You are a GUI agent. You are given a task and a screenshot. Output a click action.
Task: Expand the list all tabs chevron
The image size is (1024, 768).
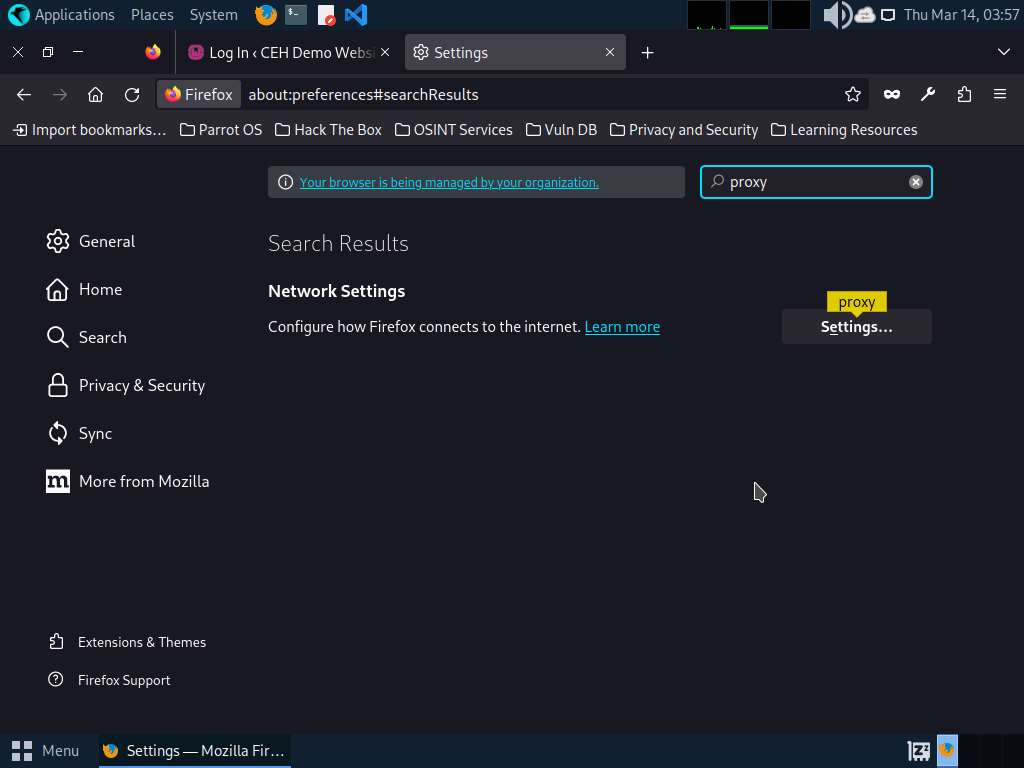[x=1004, y=52]
